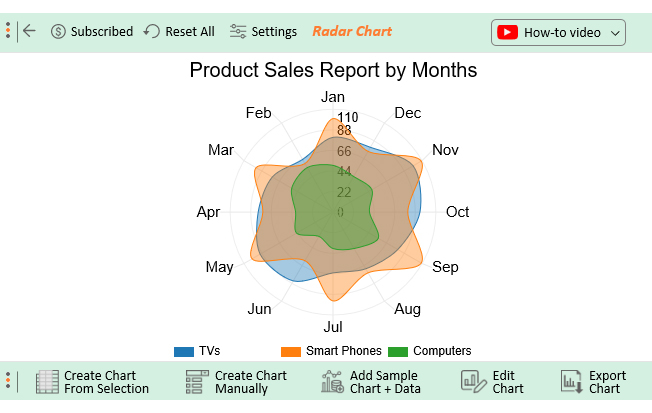Click the green Computers legend swatch
652x413 pixels.
click(x=398, y=351)
